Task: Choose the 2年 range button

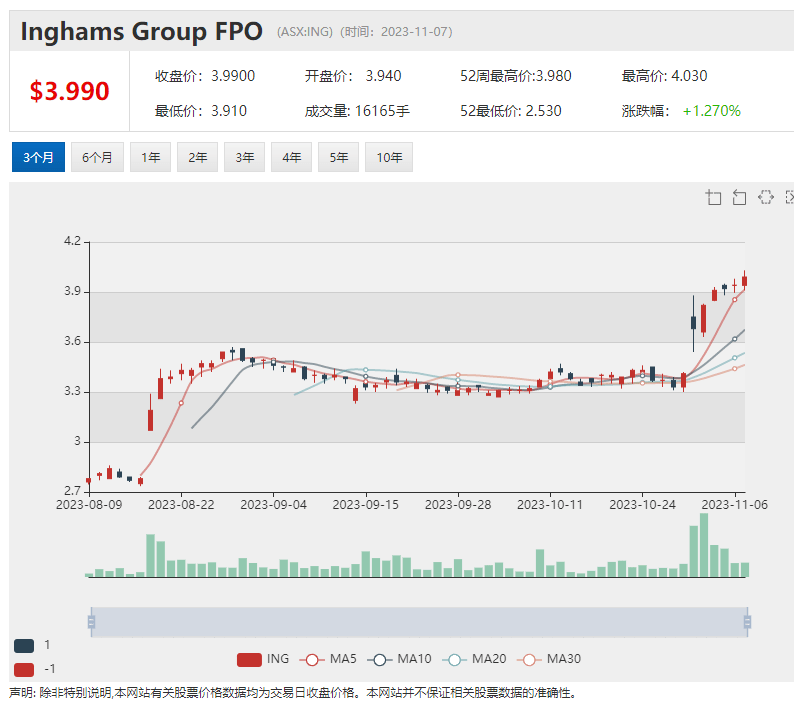Action: [x=197, y=157]
